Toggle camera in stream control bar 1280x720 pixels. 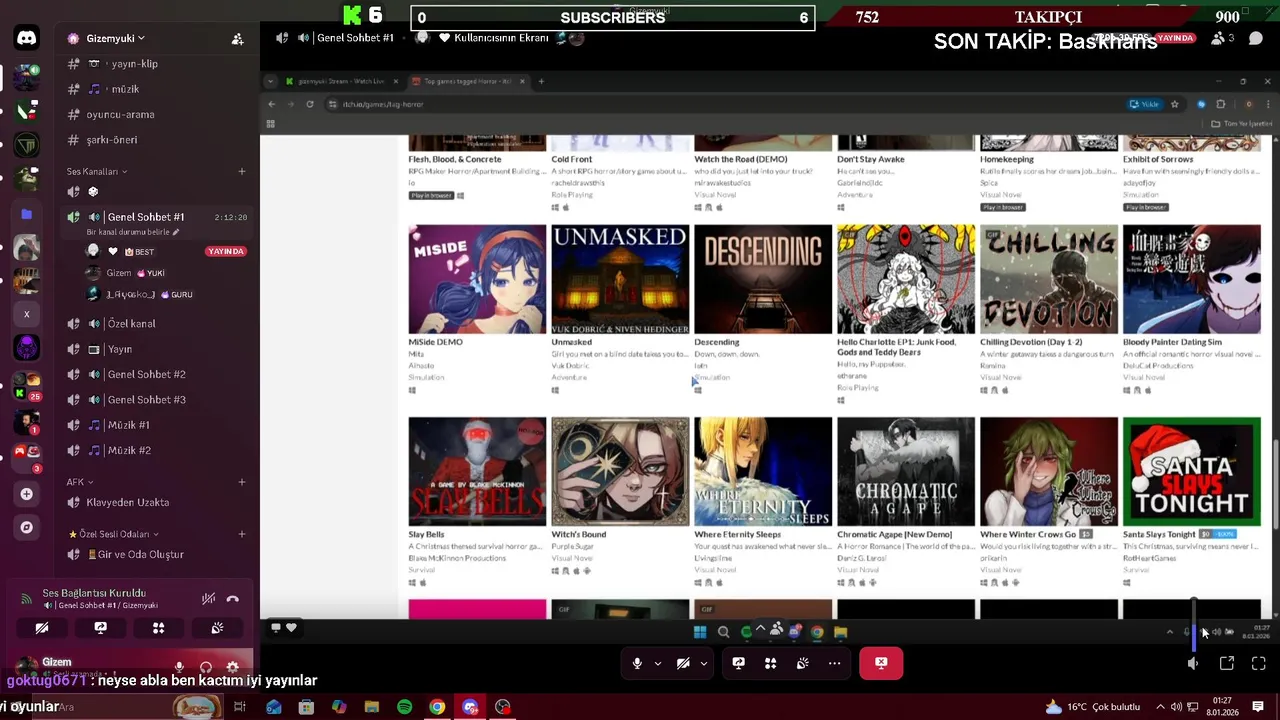(x=683, y=663)
